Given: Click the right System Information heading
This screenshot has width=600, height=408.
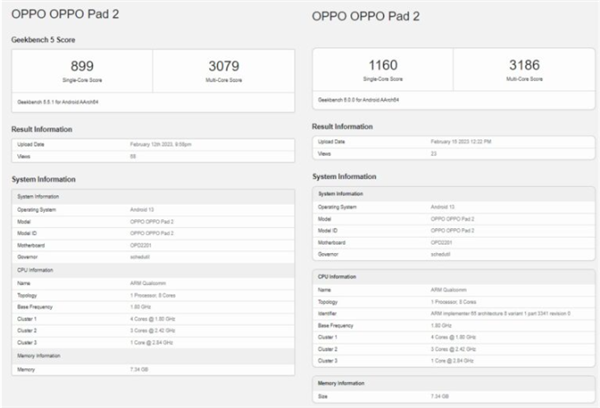Looking at the screenshot, I should 353,175.
